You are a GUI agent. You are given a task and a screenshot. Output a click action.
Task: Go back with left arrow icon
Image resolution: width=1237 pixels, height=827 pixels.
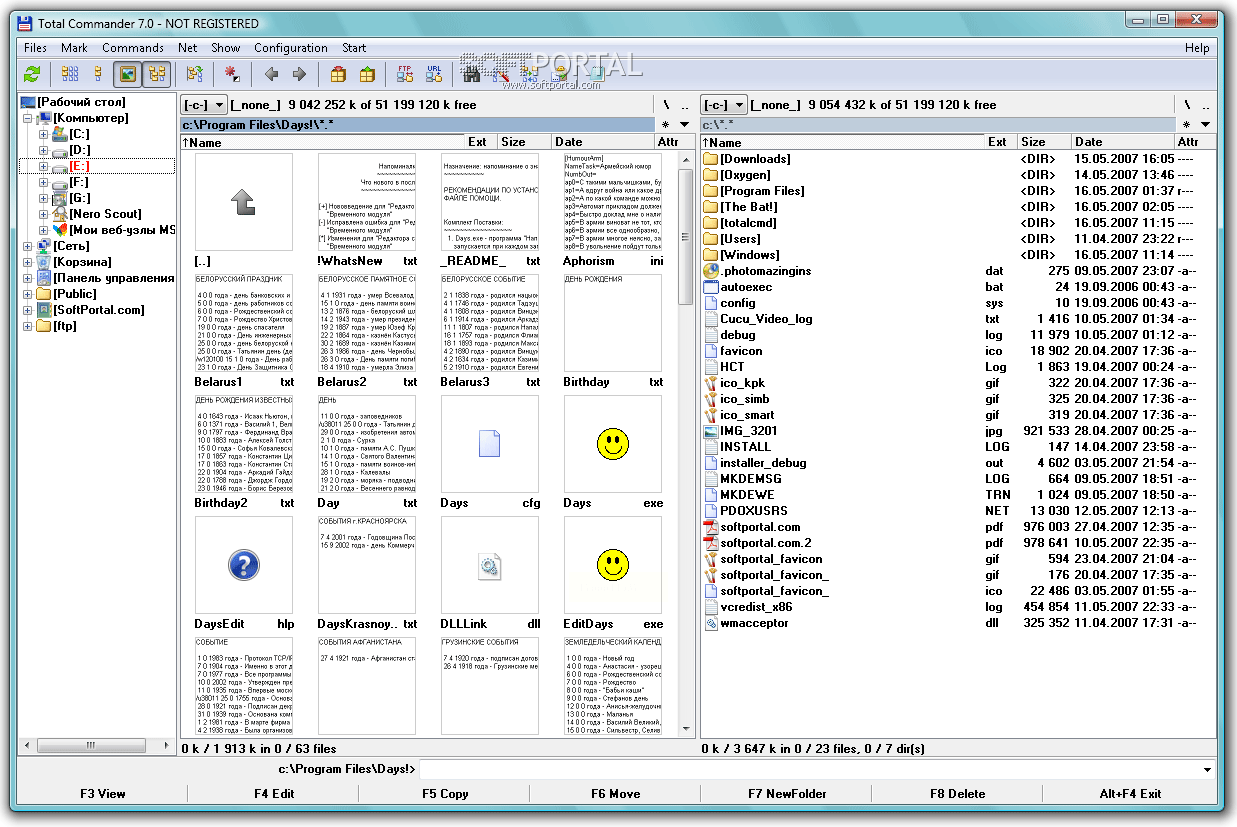pyautogui.click(x=271, y=74)
